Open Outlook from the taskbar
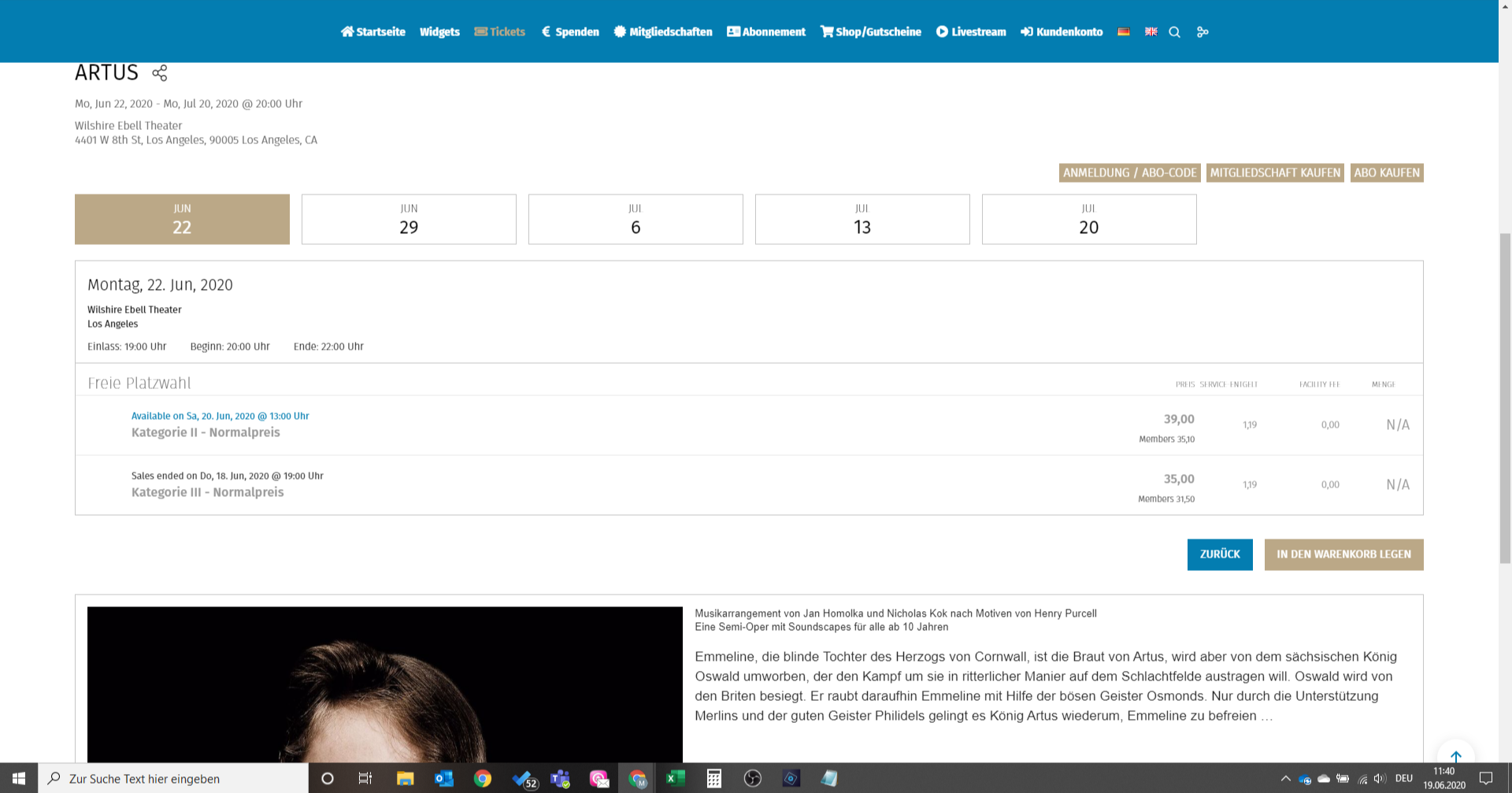The image size is (1512, 793). (444, 779)
